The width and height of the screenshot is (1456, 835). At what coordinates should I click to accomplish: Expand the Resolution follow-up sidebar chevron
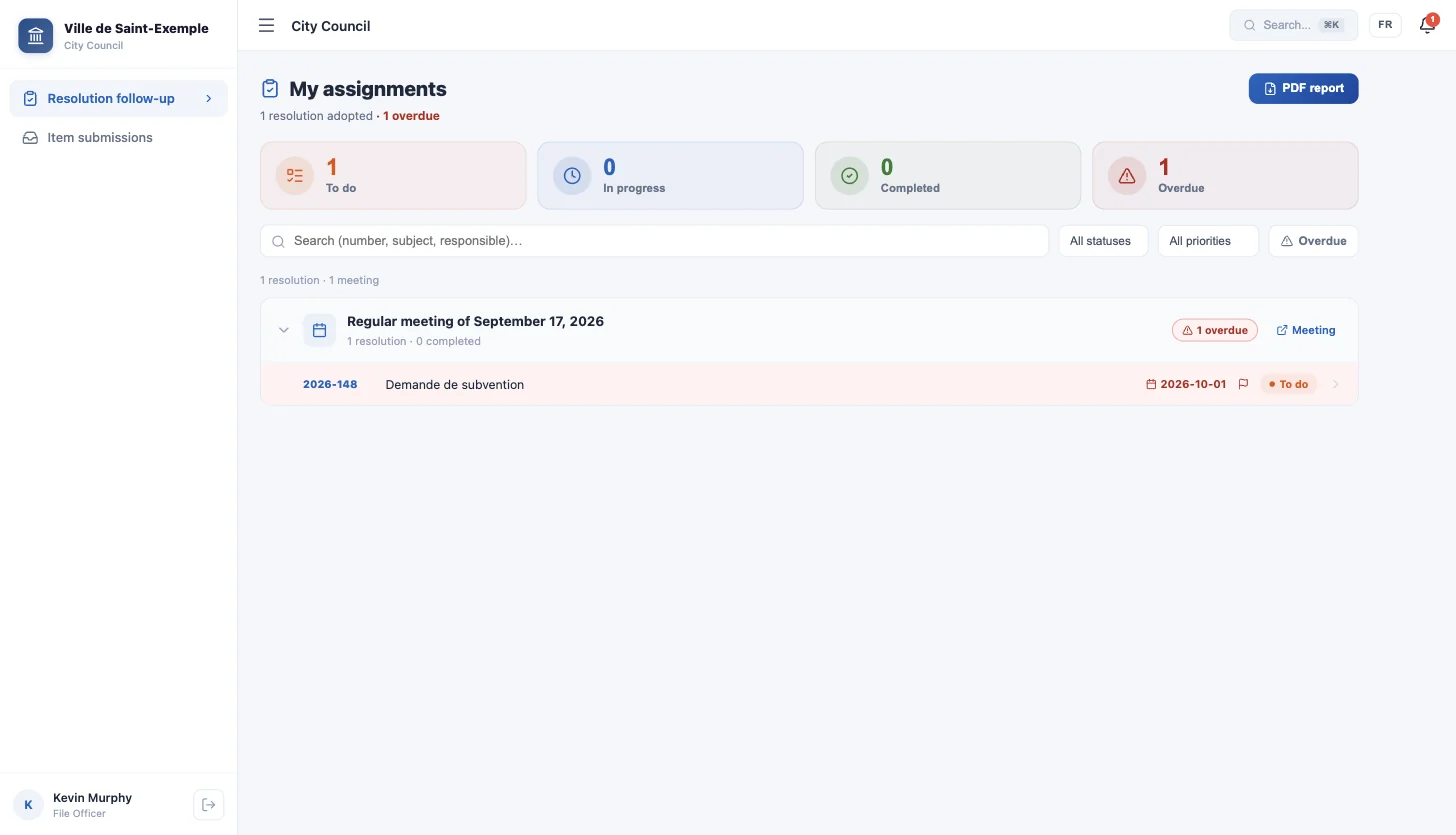[209, 98]
